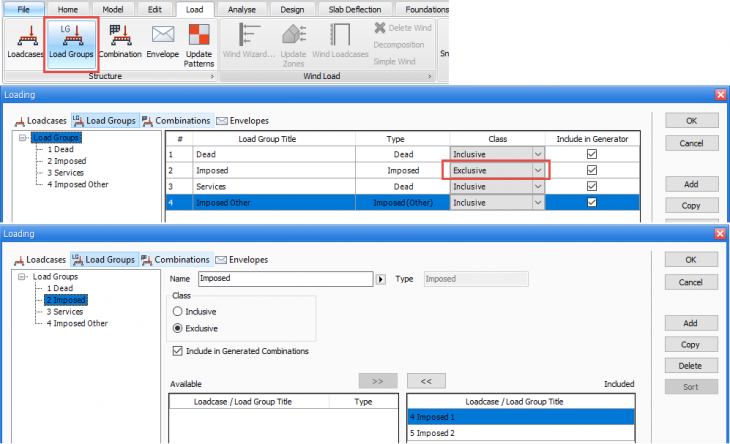Image resolution: width=730 pixels, height=444 pixels.
Task: Open the Loadcases ribbon tool
Action: pos(25,43)
